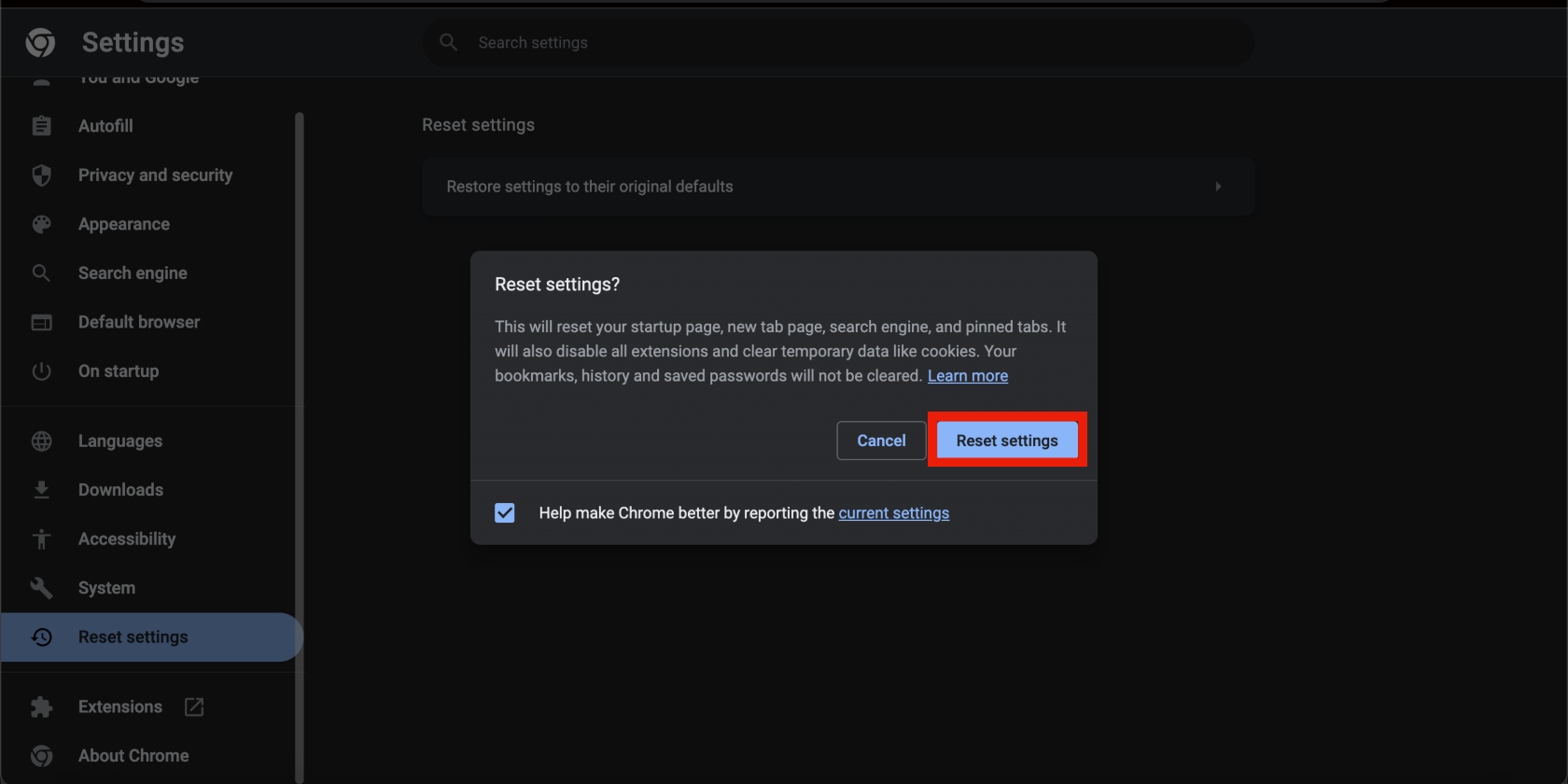The height and width of the screenshot is (784, 1568).
Task: Click the Reset settings section heading
Action: click(x=478, y=125)
